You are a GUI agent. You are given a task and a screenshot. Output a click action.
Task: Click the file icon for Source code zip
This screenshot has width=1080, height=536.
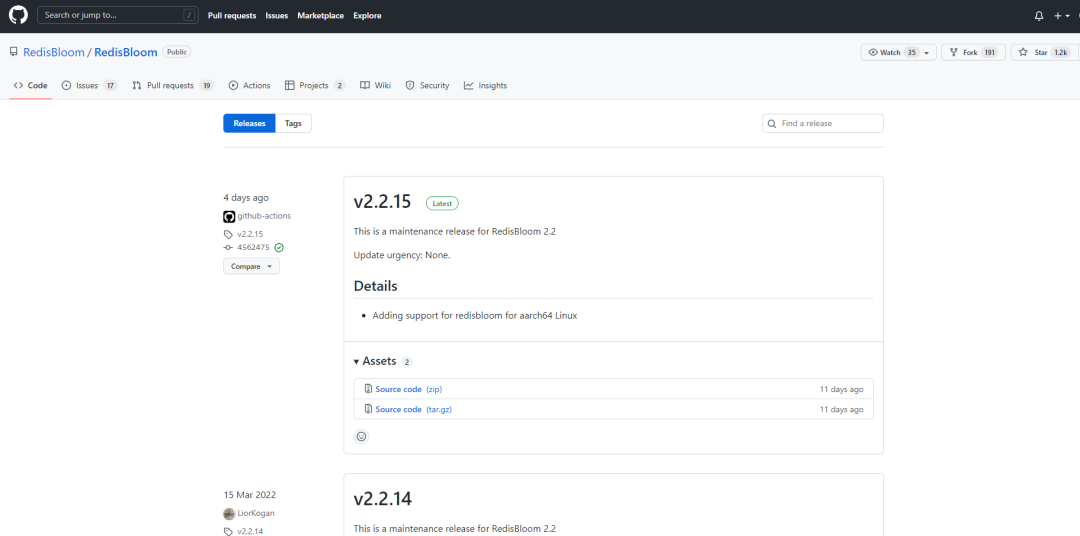[x=368, y=389]
